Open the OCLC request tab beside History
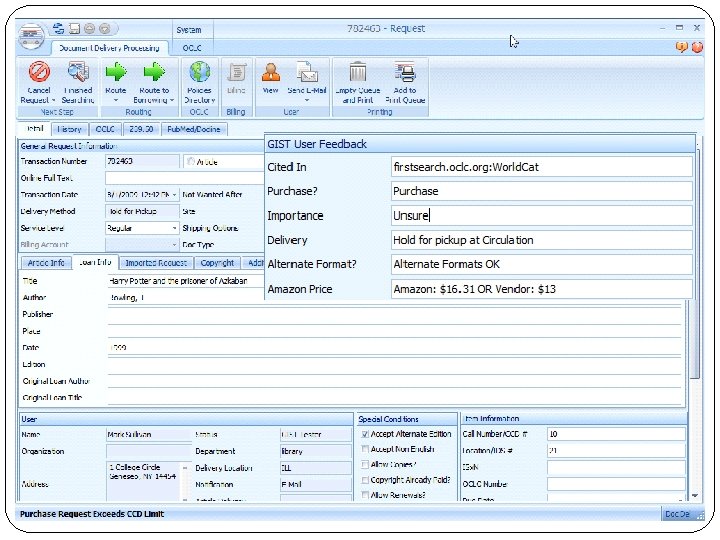The height and width of the screenshot is (540, 720). (105, 129)
